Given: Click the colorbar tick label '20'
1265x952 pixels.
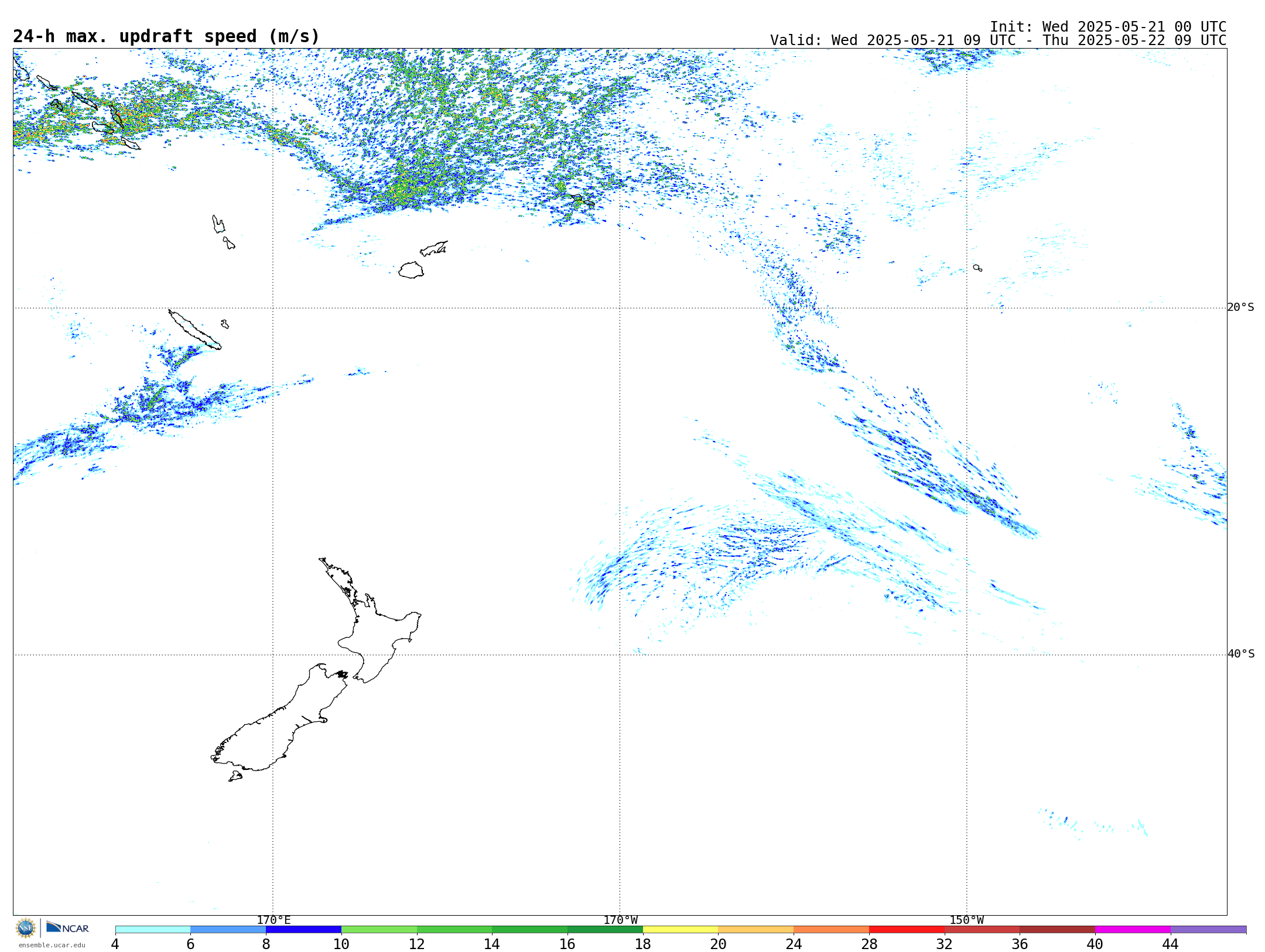Looking at the screenshot, I should (x=719, y=944).
